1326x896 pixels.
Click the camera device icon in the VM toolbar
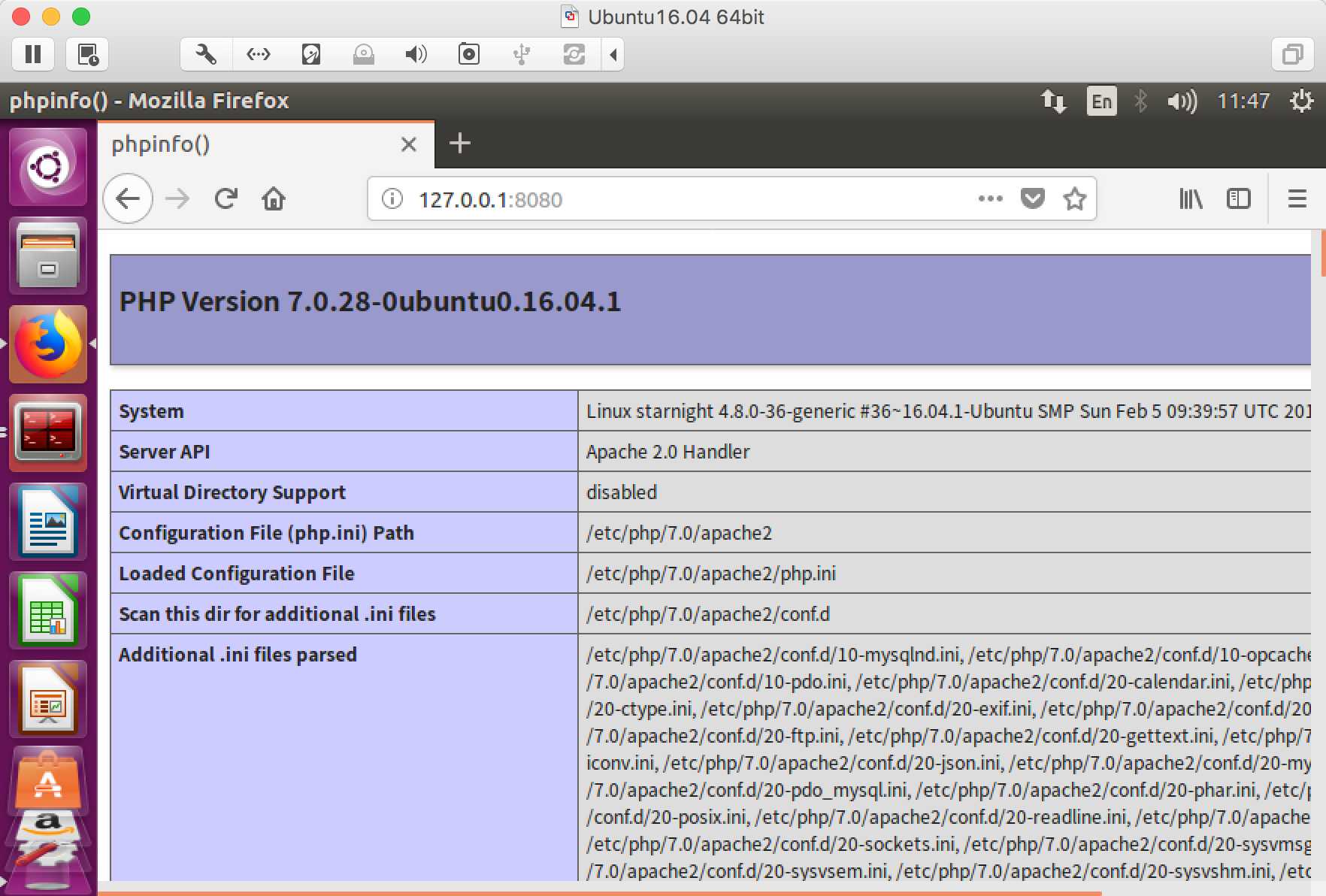tap(469, 54)
